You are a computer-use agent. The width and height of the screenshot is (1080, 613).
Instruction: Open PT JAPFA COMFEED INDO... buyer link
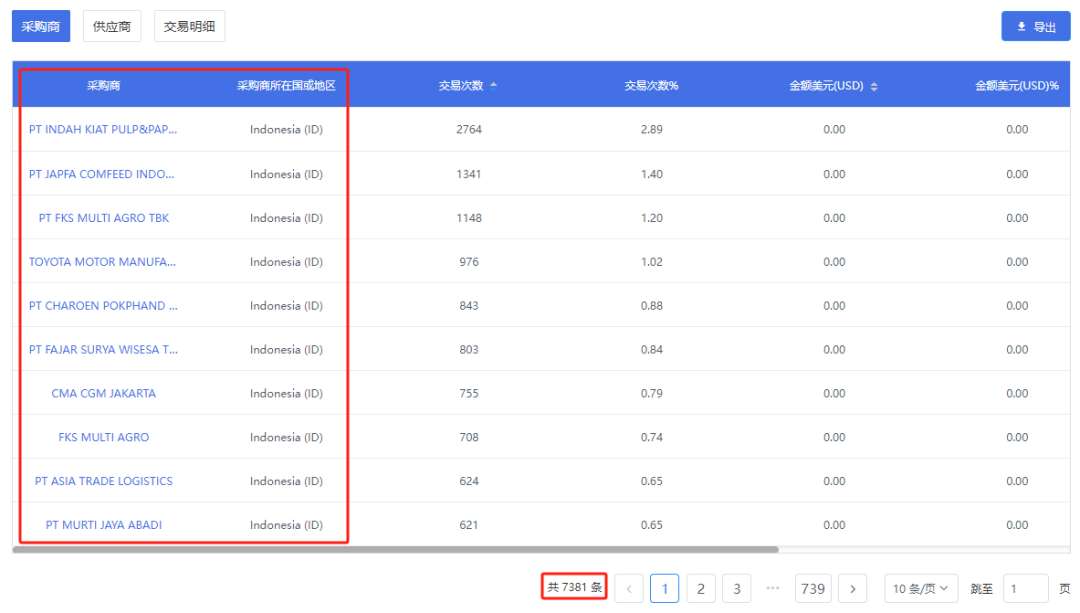pos(101,174)
